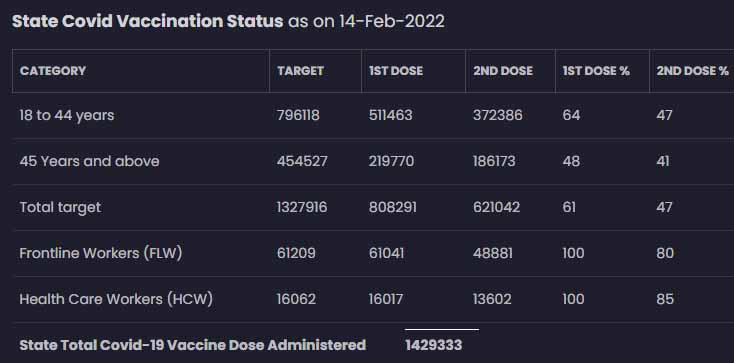Click Health Care Workers (HCW) row label
This screenshot has width=734, height=363.
(116, 299)
